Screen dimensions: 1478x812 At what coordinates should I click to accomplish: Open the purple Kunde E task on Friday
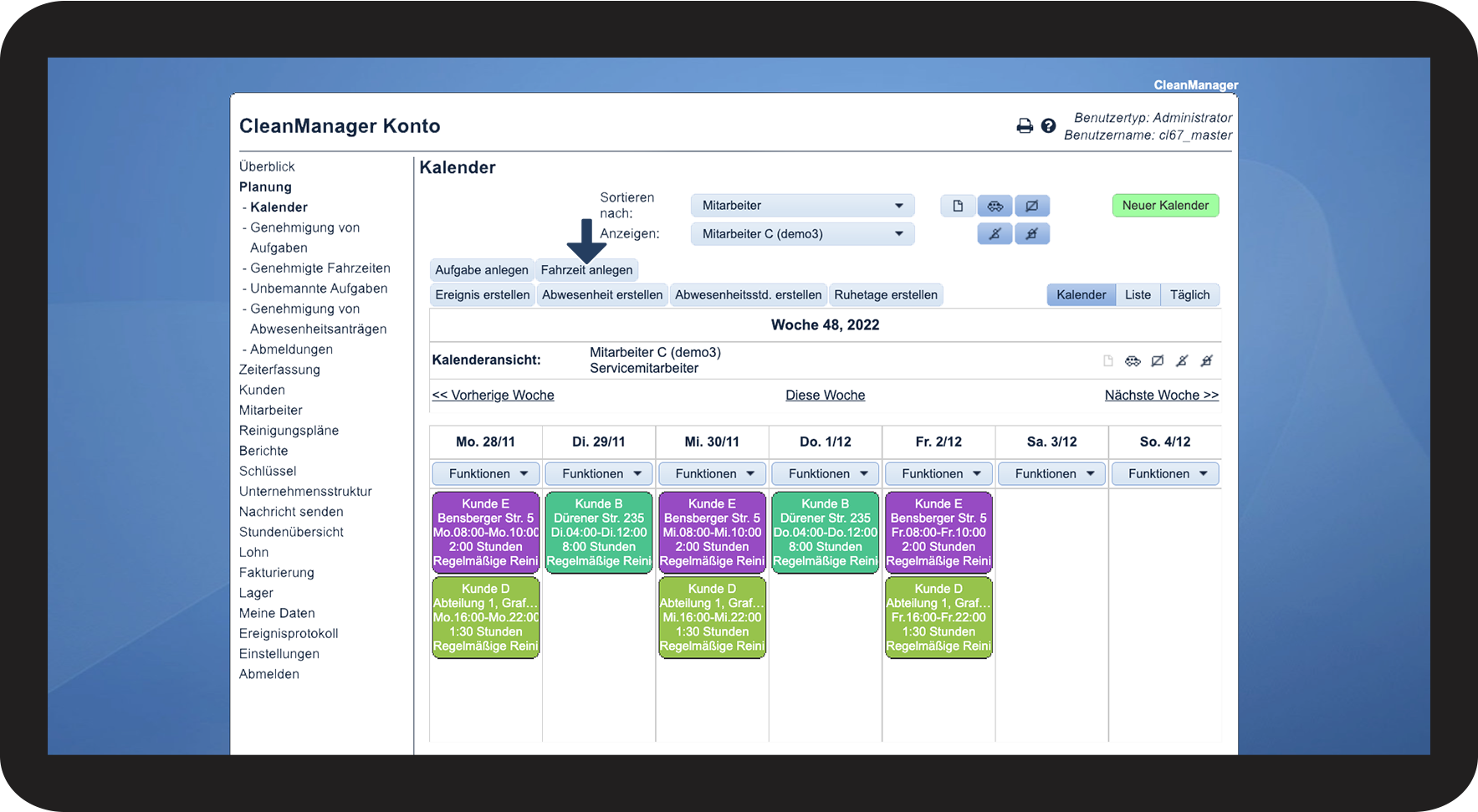938,533
